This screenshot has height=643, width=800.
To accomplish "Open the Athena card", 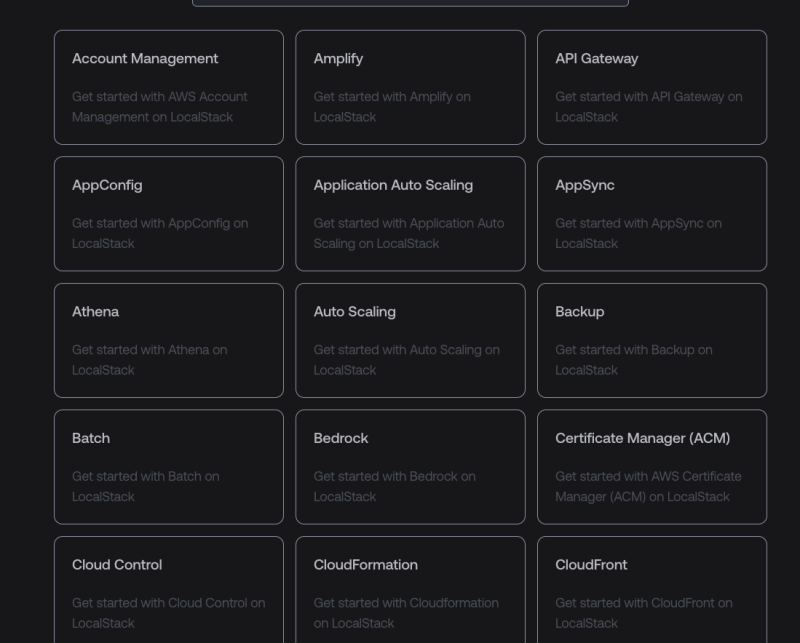I will [x=169, y=340].
